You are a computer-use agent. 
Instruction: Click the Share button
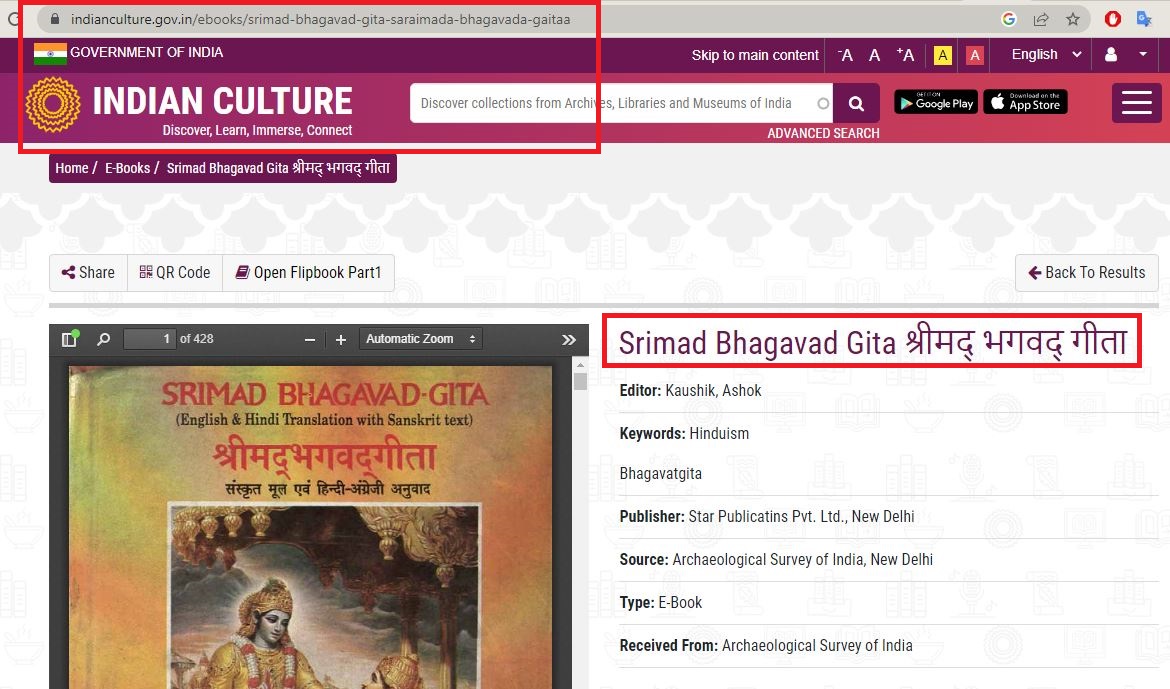[88, 272]
